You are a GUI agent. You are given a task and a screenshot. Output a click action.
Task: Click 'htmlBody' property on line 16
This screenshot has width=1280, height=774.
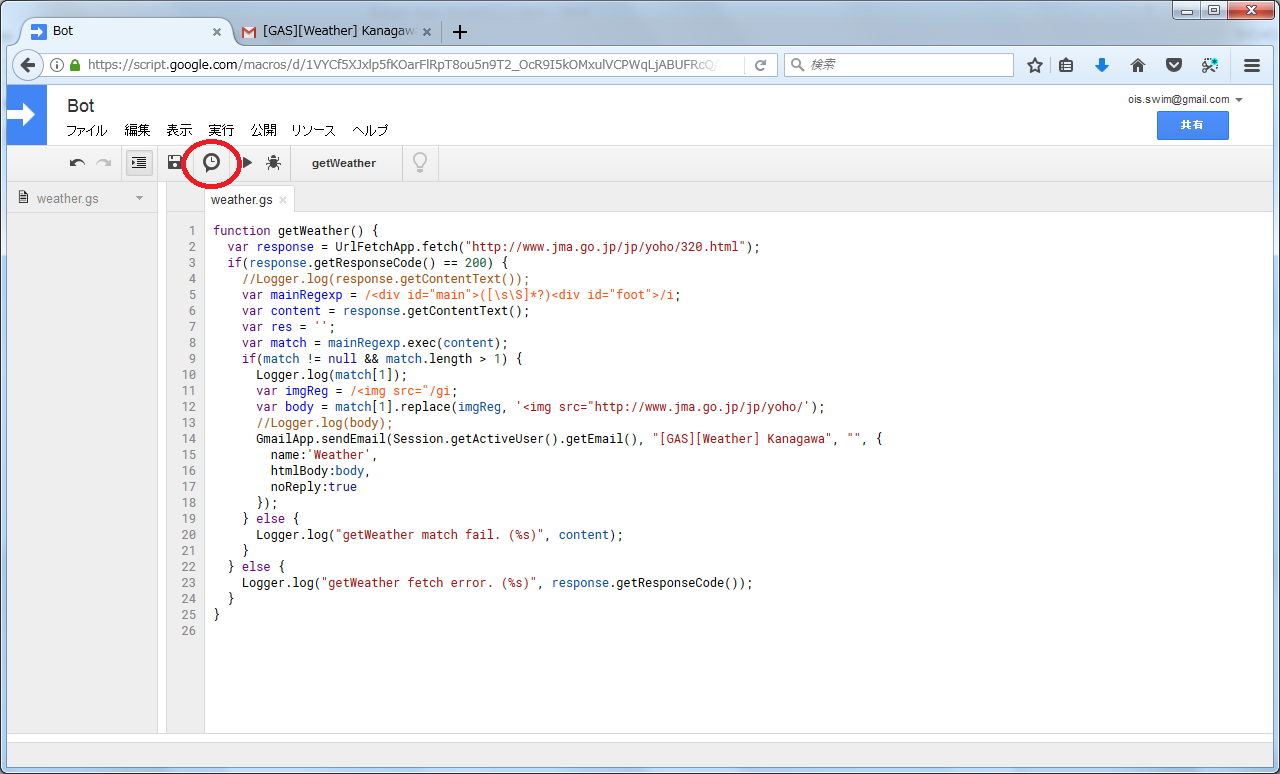[x=302, y=471]
